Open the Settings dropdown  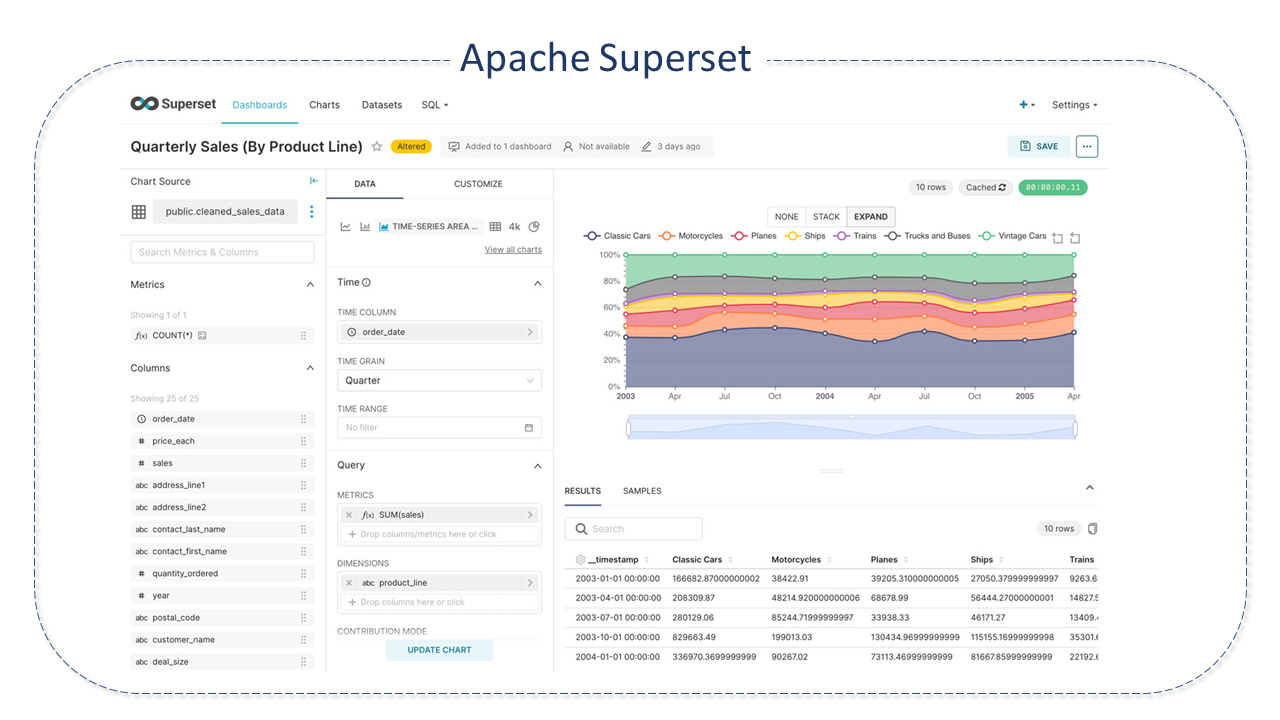1075,105
